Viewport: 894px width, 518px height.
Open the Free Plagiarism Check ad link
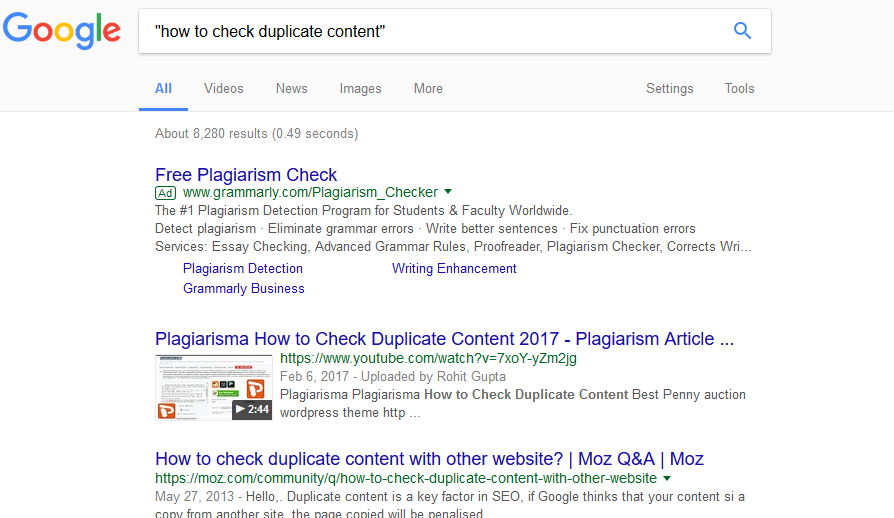[x=246, y=174]
